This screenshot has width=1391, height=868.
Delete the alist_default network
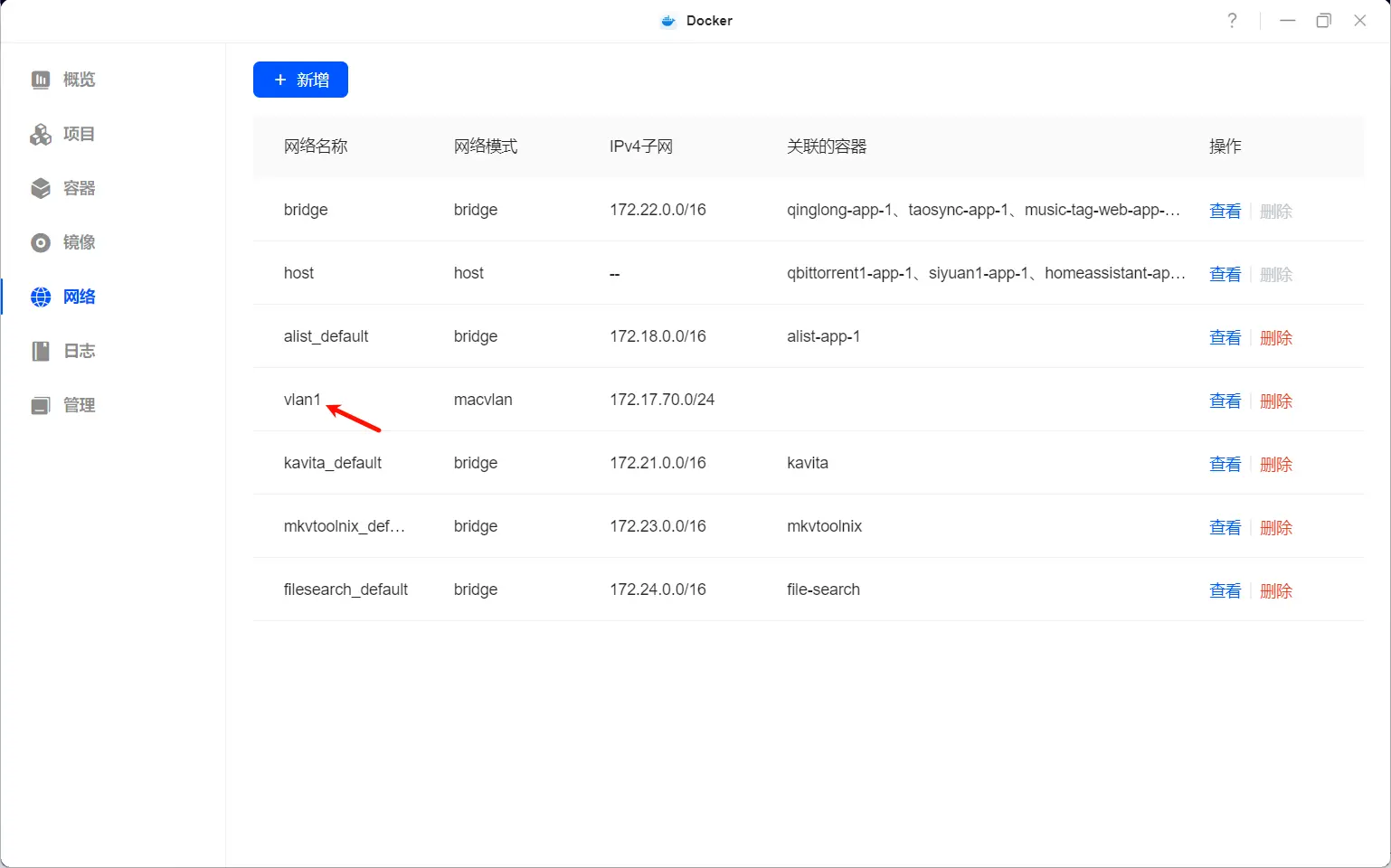click(1275, 337)
